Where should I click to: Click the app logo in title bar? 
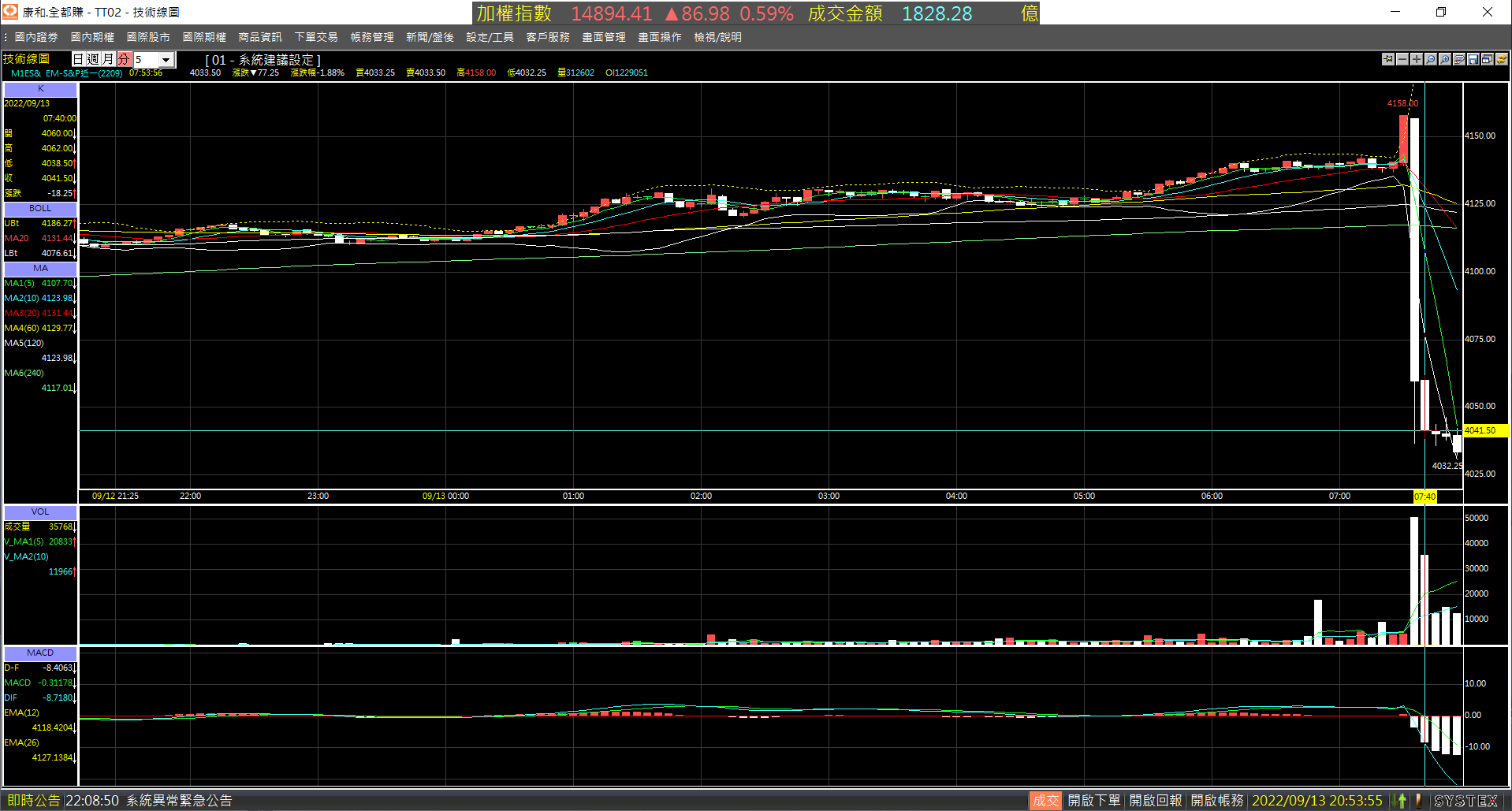[10, 12]
